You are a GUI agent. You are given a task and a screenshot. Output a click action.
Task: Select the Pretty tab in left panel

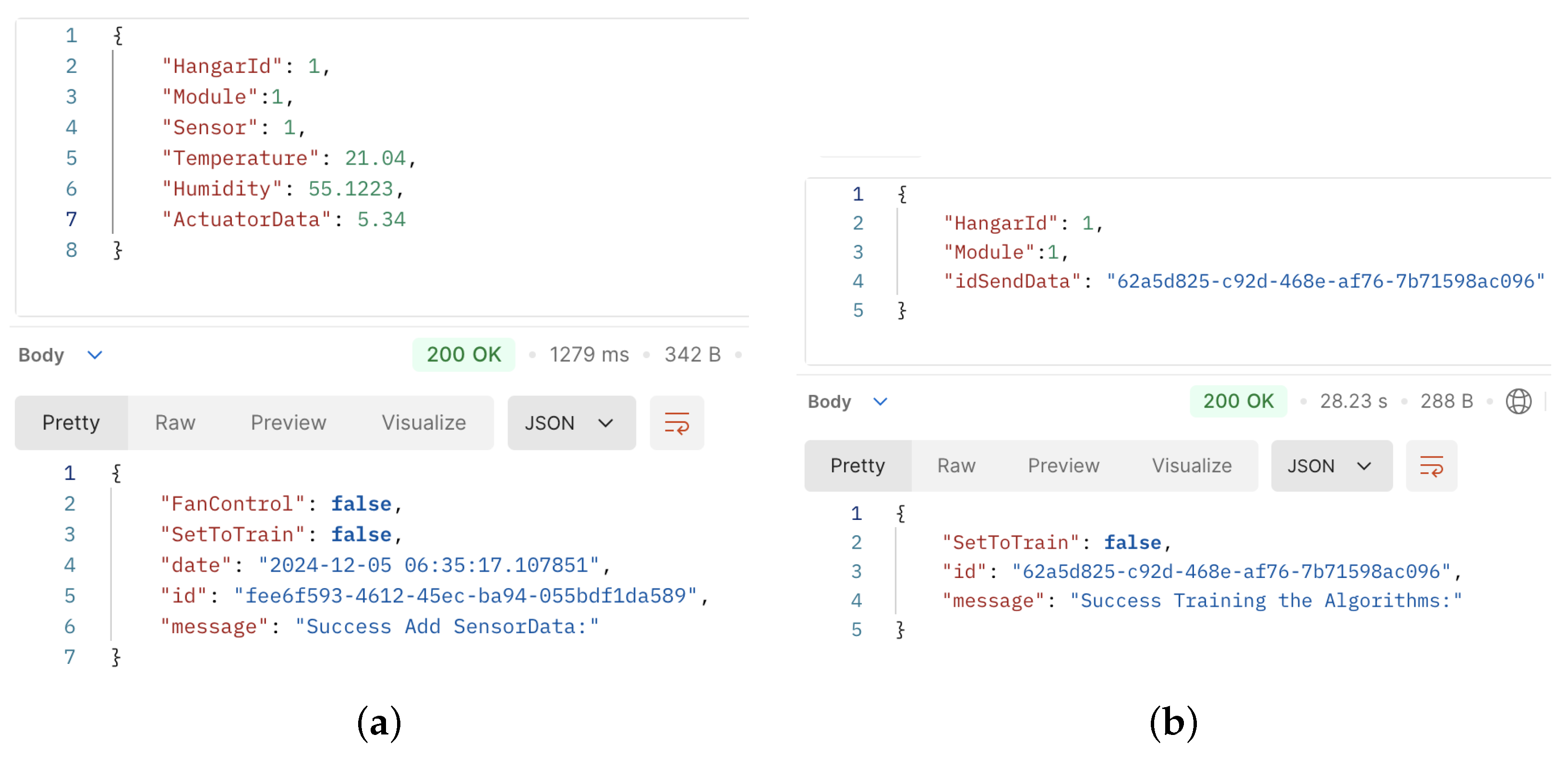coord(71,422)
